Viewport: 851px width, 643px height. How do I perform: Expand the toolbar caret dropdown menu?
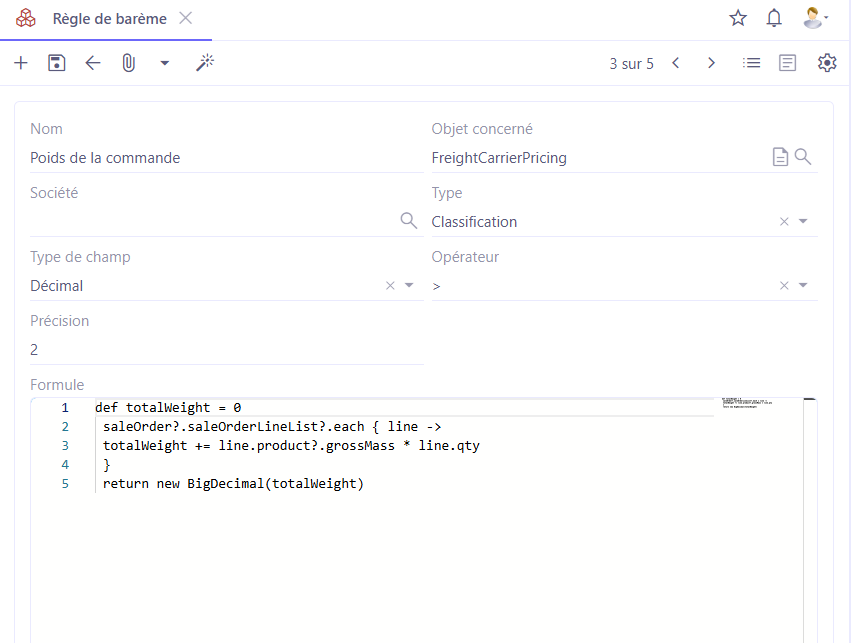(x=165, y=63)
